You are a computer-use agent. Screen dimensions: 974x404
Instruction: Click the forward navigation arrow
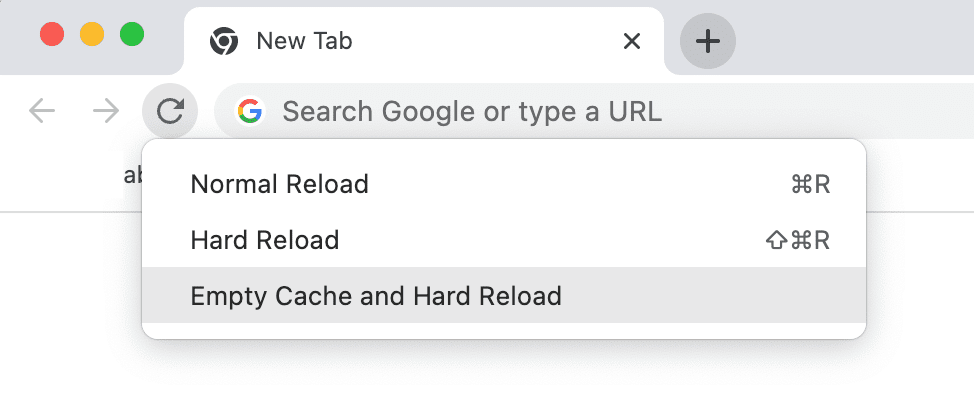(106, 112)
